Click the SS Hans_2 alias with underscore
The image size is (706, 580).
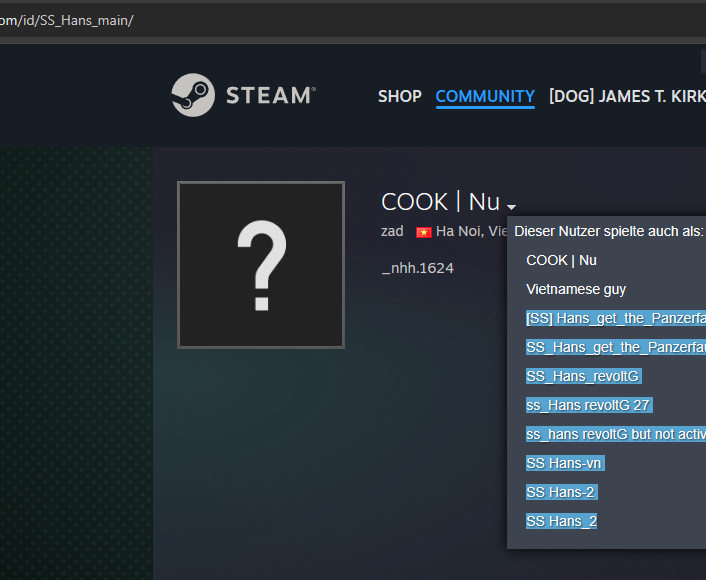coord(561,521)
